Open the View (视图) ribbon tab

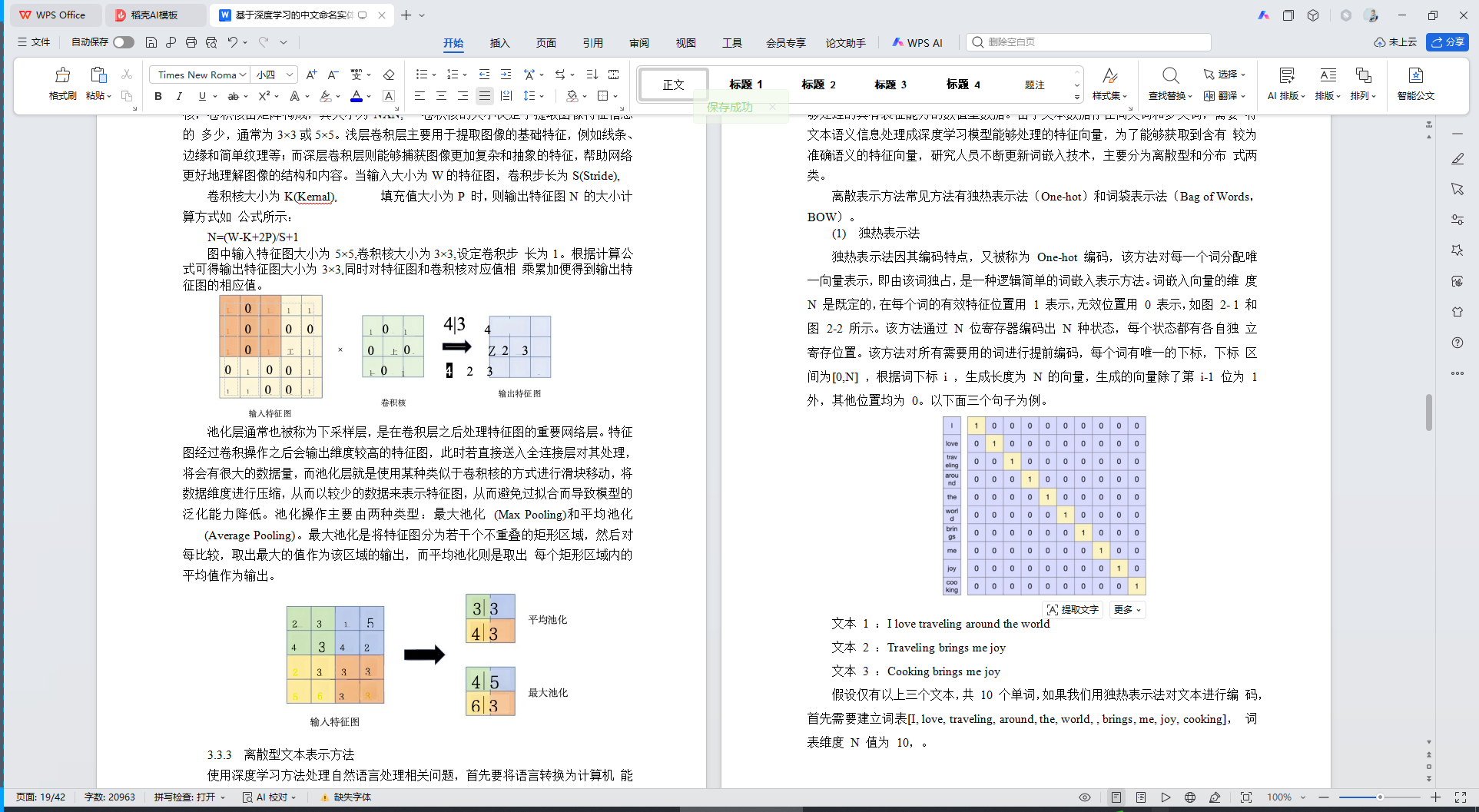[685, 43]
